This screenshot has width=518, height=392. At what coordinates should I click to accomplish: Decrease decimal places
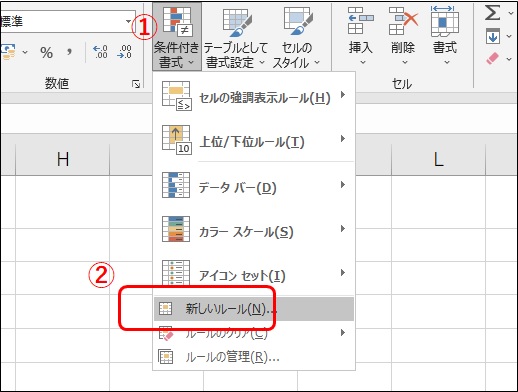(x=124, y=52)
